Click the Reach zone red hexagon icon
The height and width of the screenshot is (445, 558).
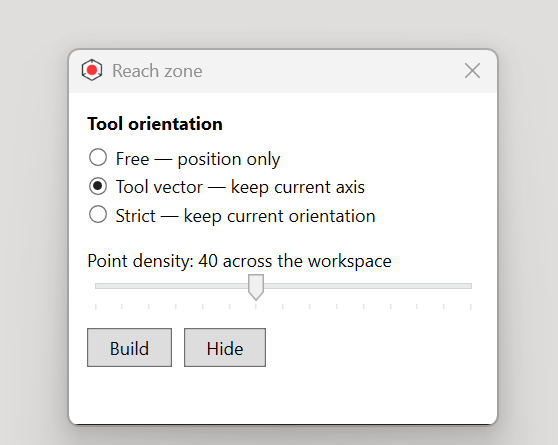coord(92,70)
